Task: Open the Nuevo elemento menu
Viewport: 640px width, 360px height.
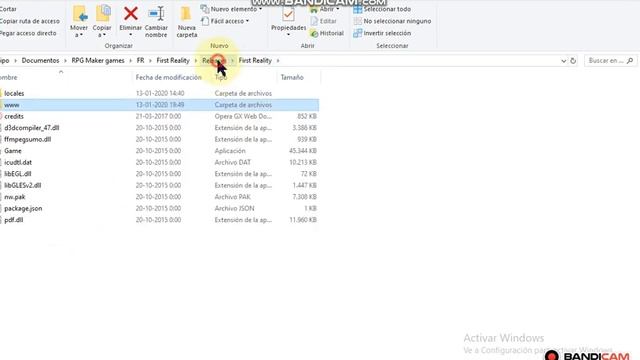Action: click(x=231, y=9)
